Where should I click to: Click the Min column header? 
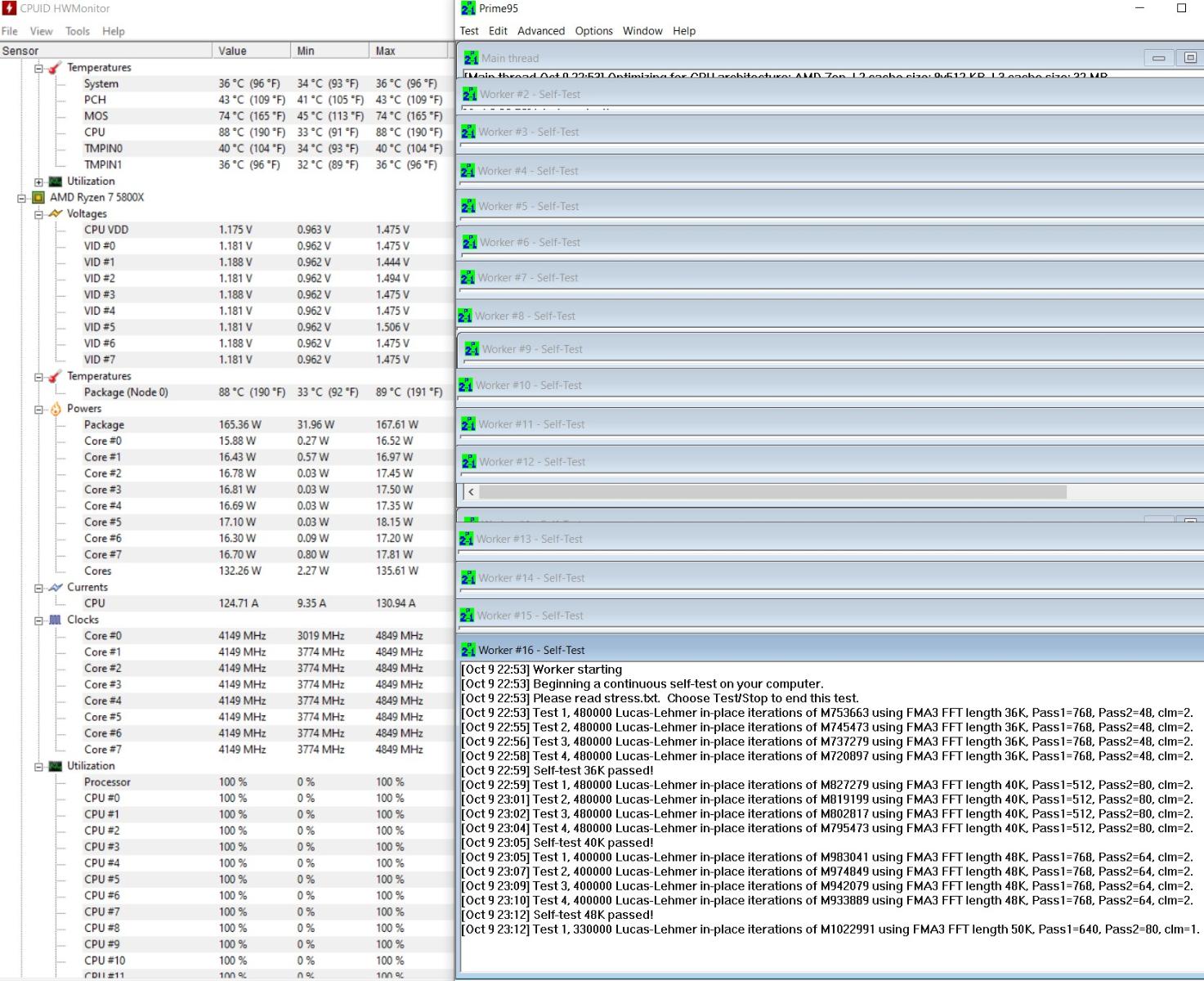[x=329, y=51]
